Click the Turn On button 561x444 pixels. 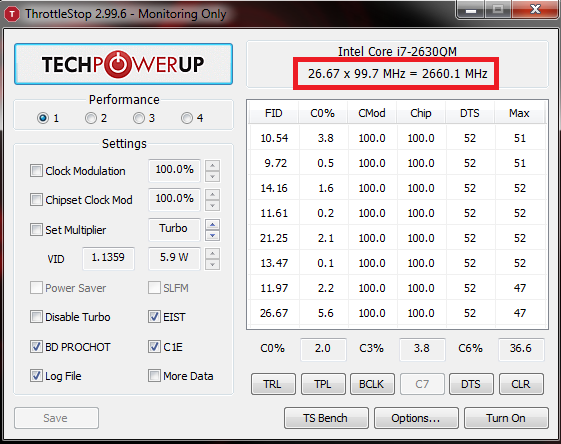506,418
